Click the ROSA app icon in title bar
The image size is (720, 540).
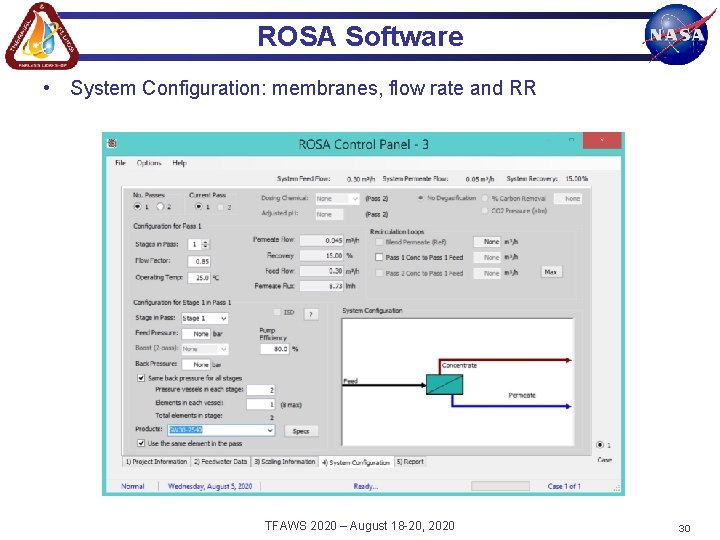tap(112, 143)
